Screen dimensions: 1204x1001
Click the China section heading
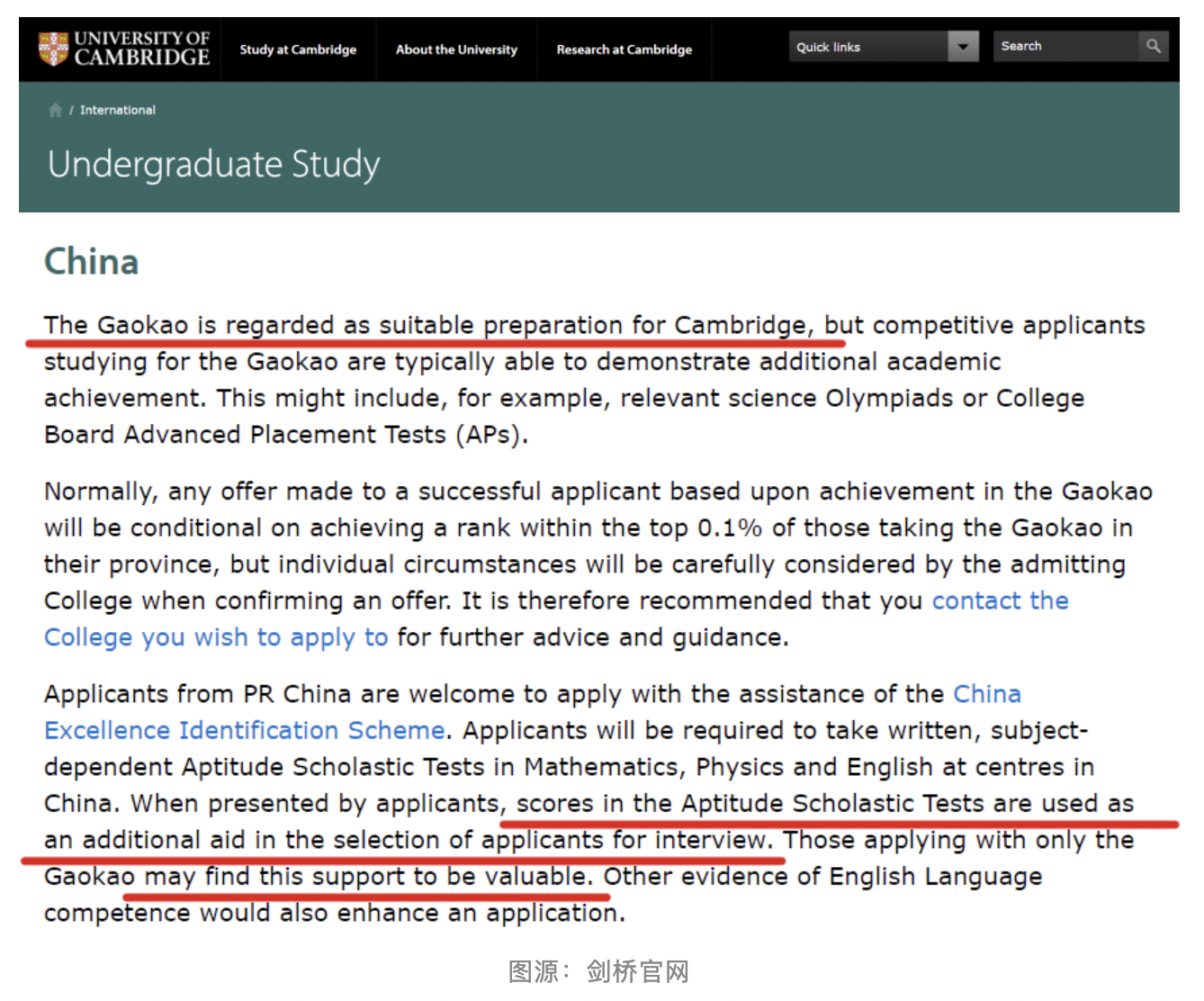pos(92,262)
